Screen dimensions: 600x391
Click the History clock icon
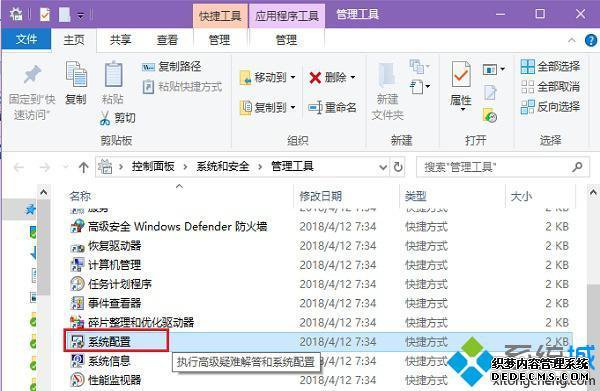click(490, 115)
